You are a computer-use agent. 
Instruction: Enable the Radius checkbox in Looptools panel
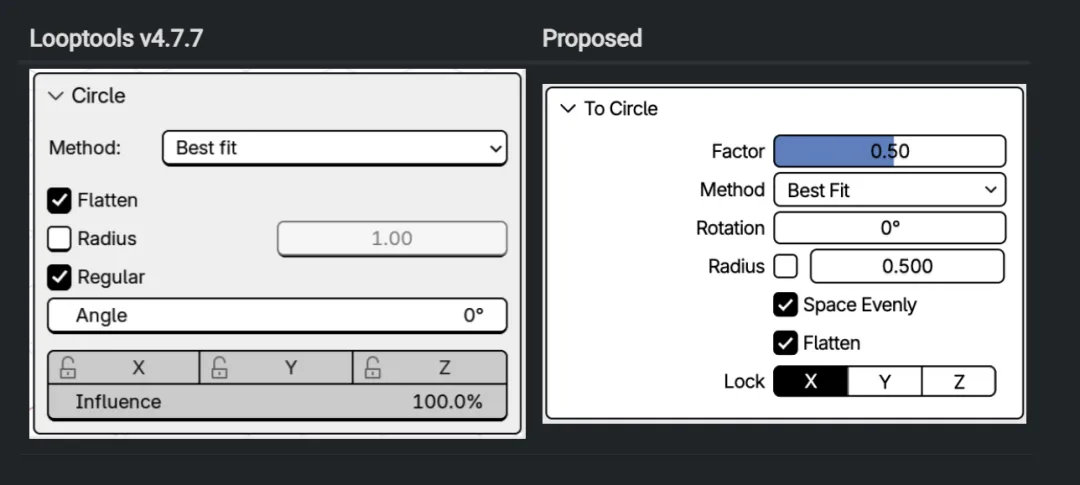tap(60, 239)
